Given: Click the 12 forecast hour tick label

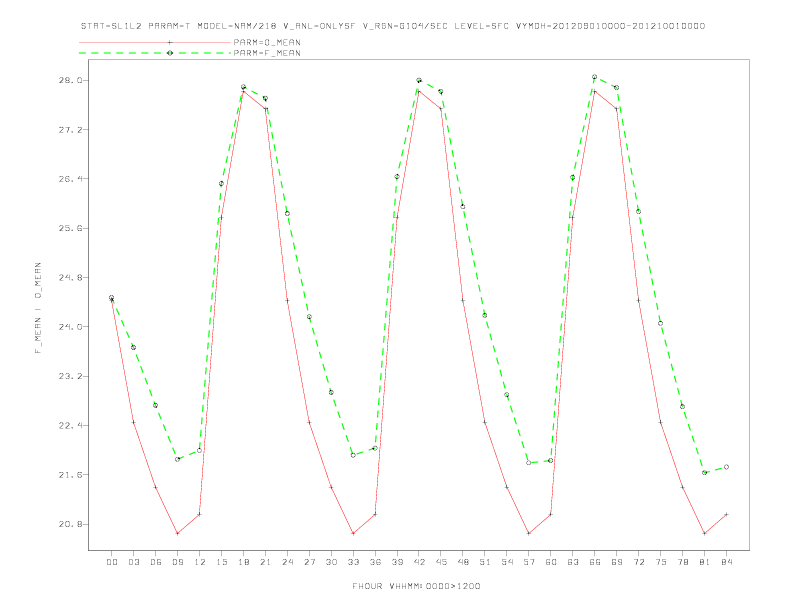Looking at the screenshot, I should pyautogui.click(x=200, y=562).
